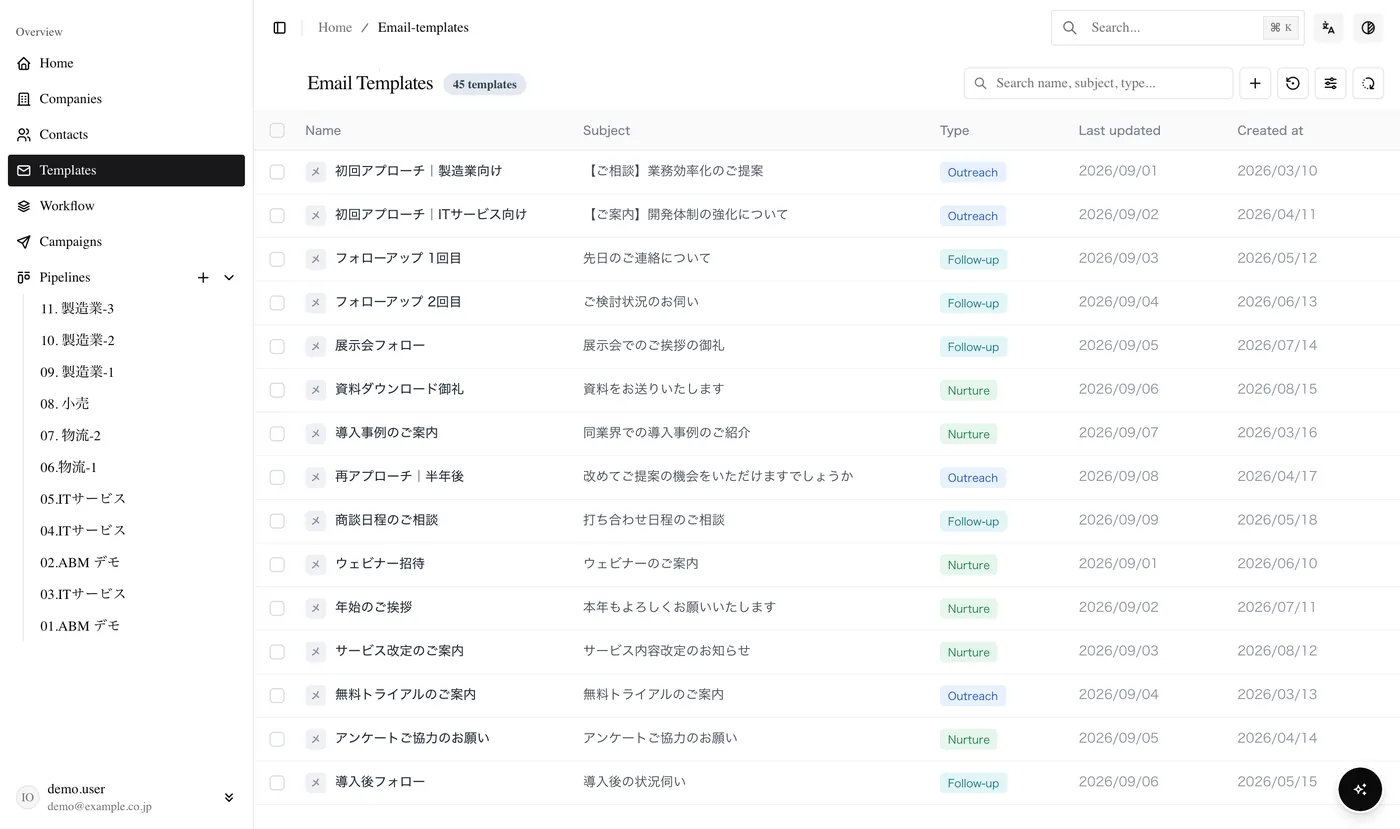
Task: Open the Templates sidebar item
Action: point(126,170)
